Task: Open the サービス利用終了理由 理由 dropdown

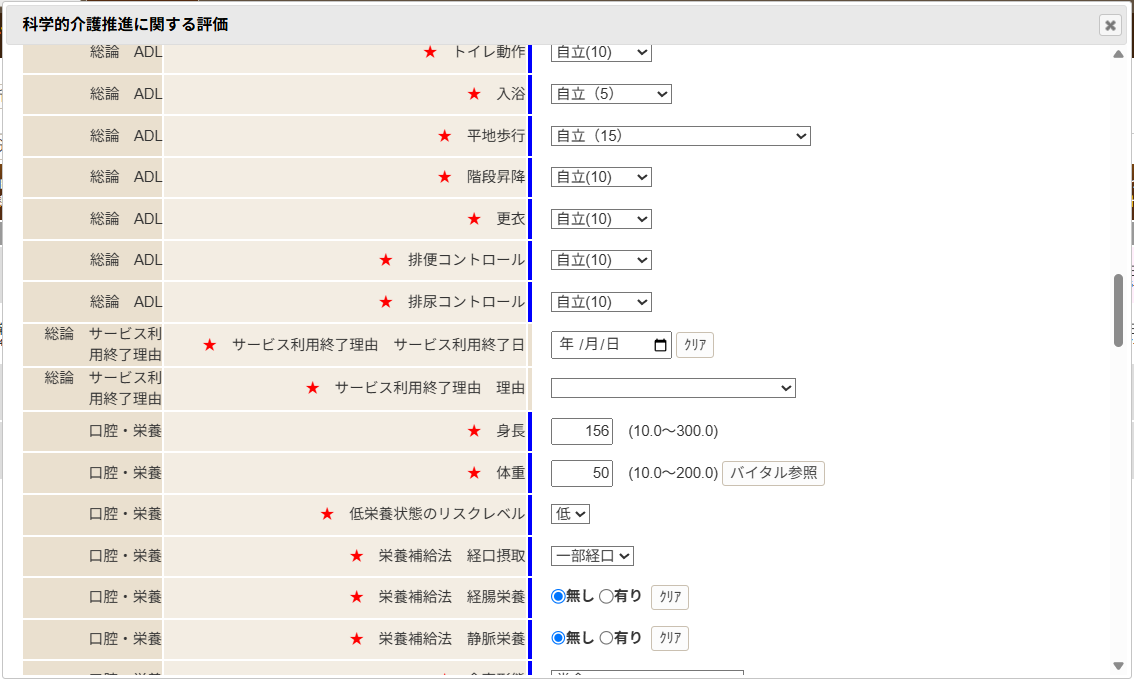Action: coord(673,388)
